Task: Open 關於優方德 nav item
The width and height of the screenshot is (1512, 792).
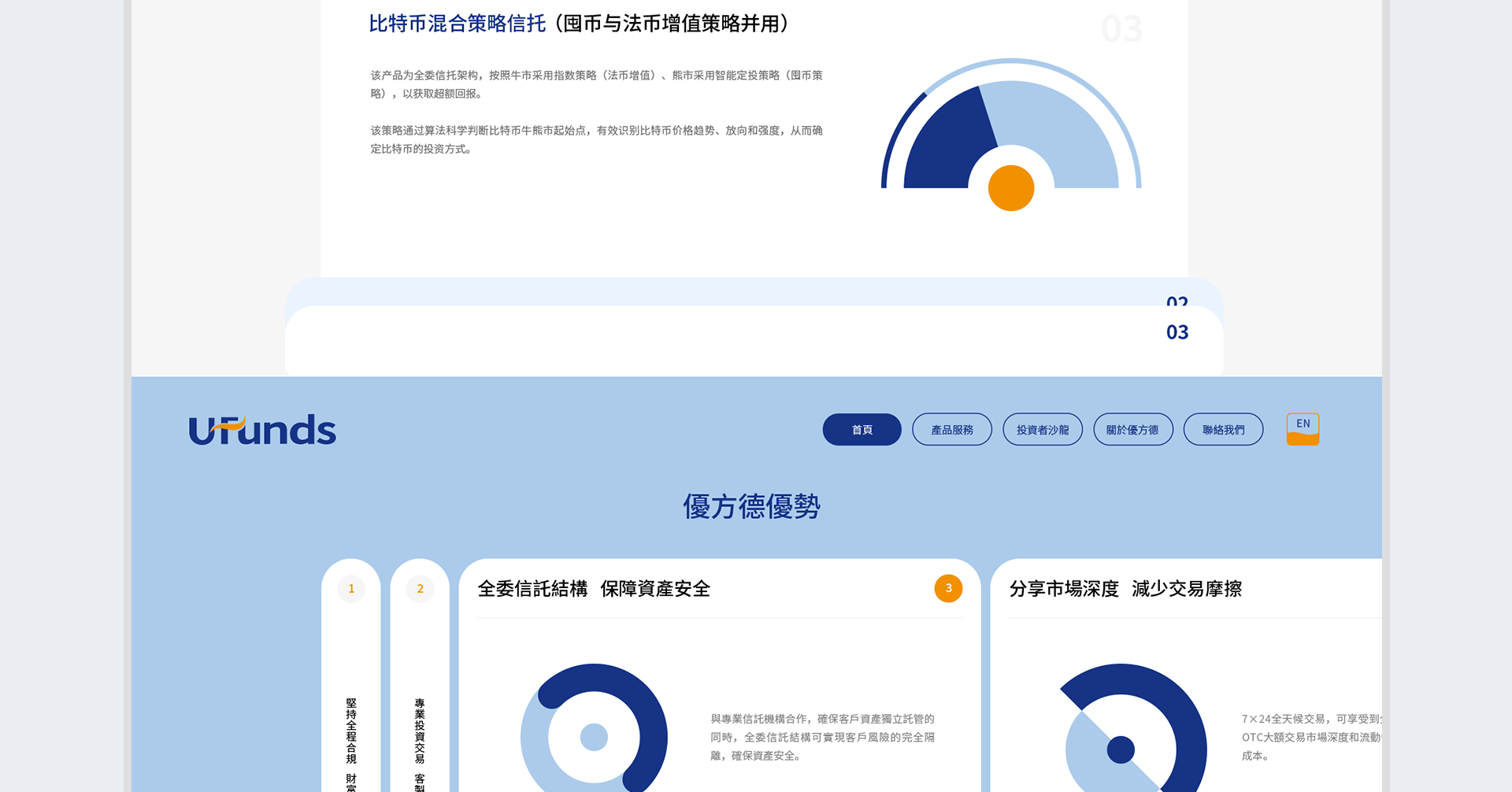Action: [1132, 430]
